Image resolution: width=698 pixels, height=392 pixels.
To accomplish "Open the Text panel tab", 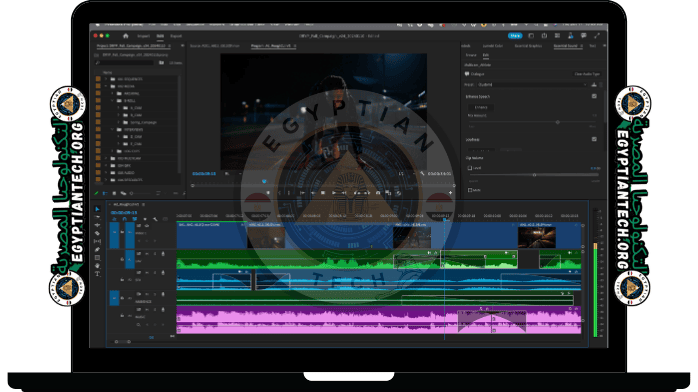I will tap(592, 46).
